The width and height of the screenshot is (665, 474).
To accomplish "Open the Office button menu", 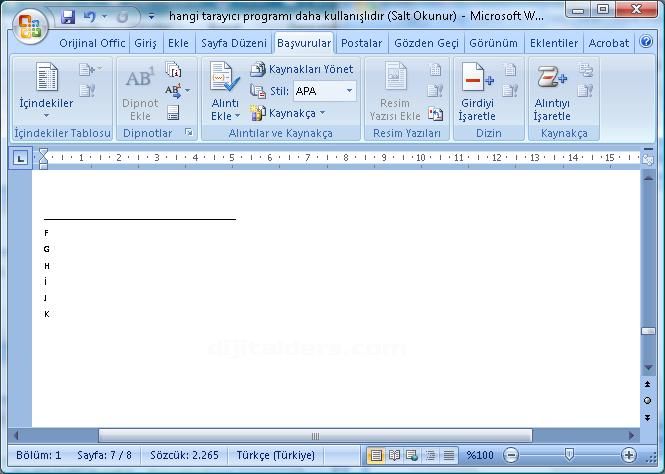I will pyautogui.click(x=30, y=27).
